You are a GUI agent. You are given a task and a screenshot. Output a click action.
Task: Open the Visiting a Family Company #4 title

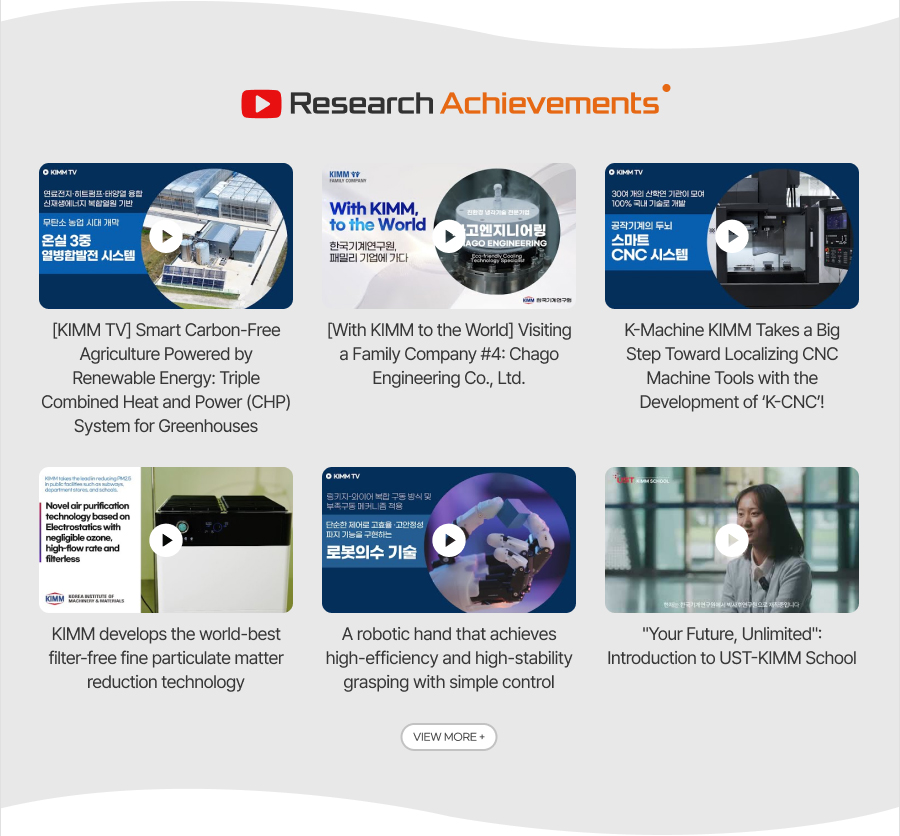(449, 354)
